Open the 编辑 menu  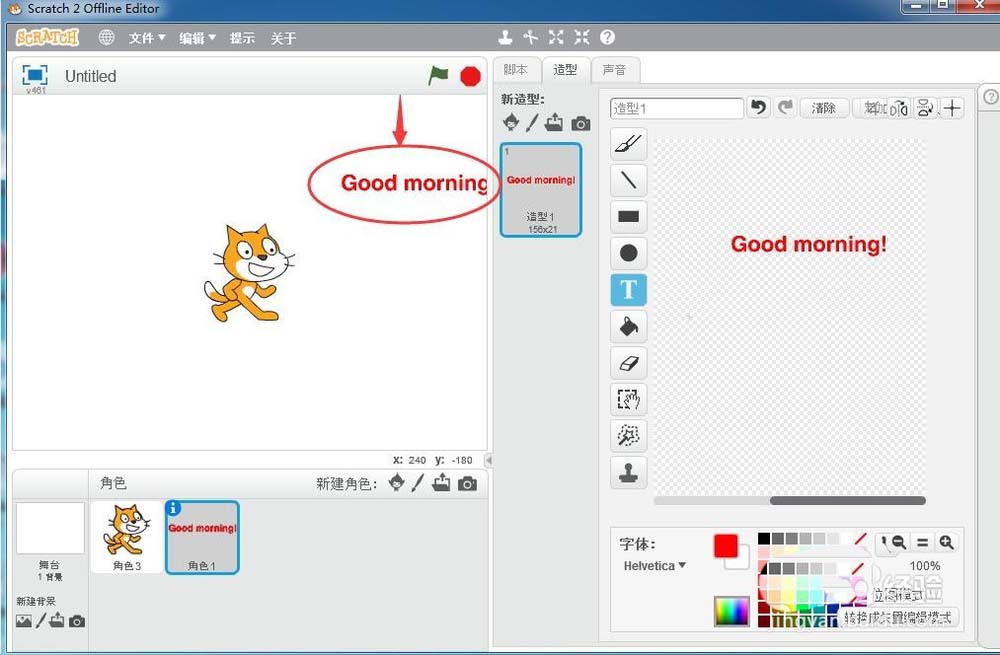[x=197, y=38]
